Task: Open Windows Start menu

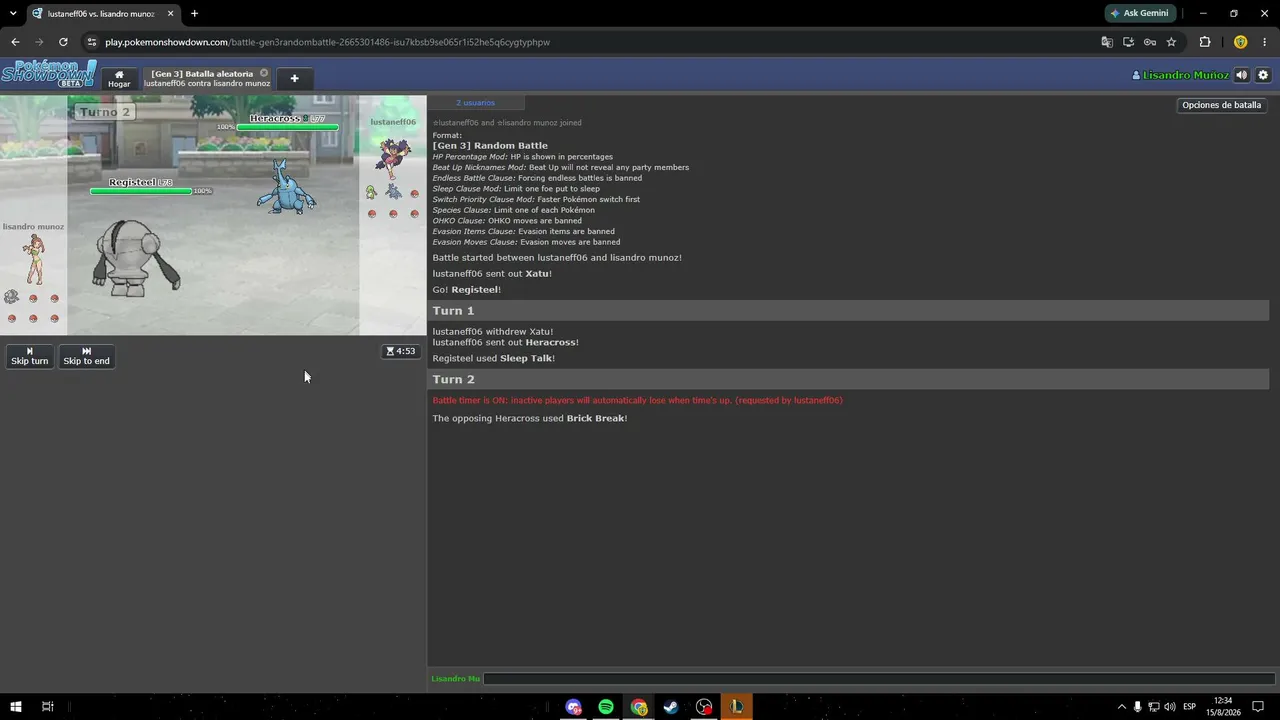Action: tap(16, 707)
